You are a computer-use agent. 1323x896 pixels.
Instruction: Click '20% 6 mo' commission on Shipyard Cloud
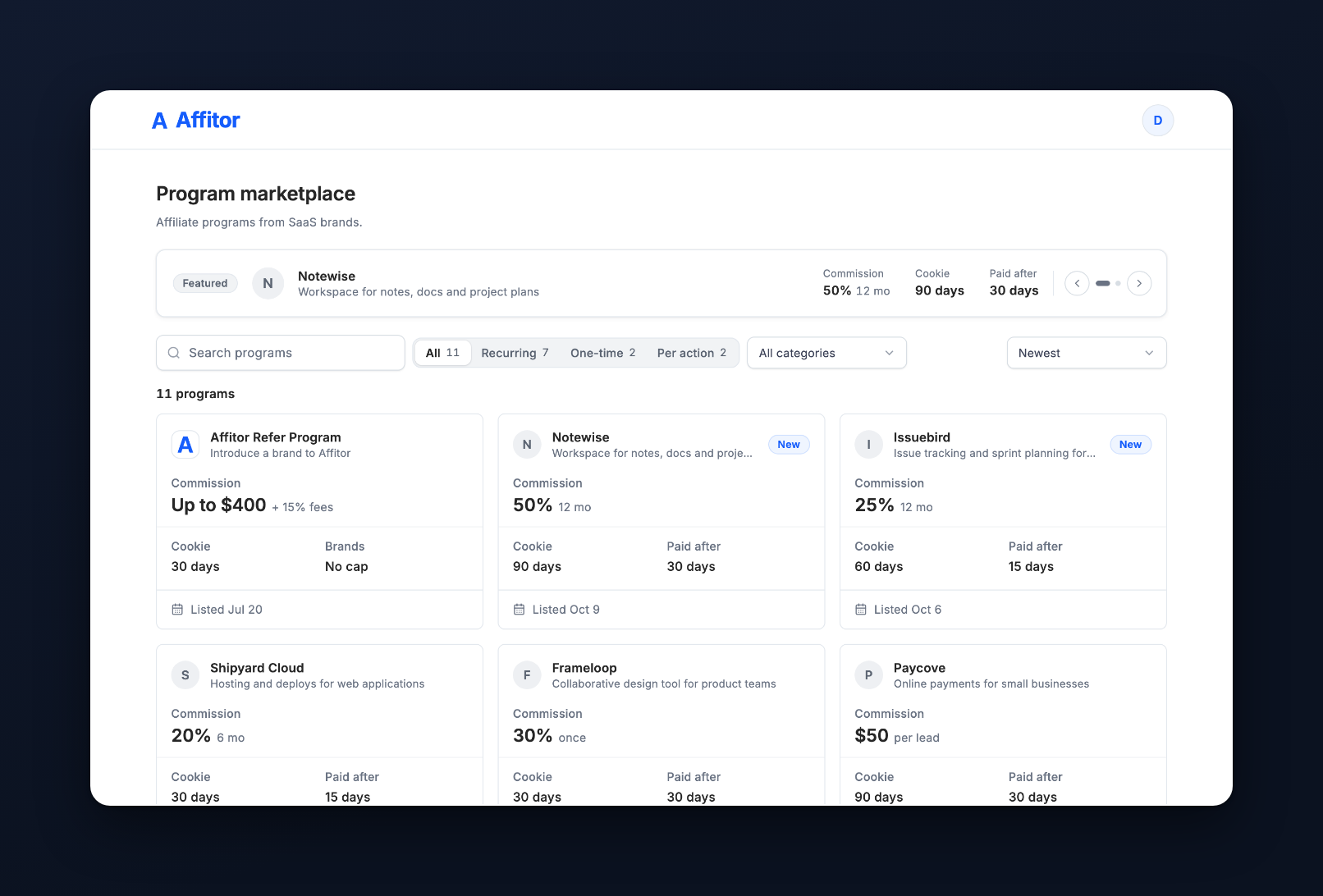[x=208, y=736]
